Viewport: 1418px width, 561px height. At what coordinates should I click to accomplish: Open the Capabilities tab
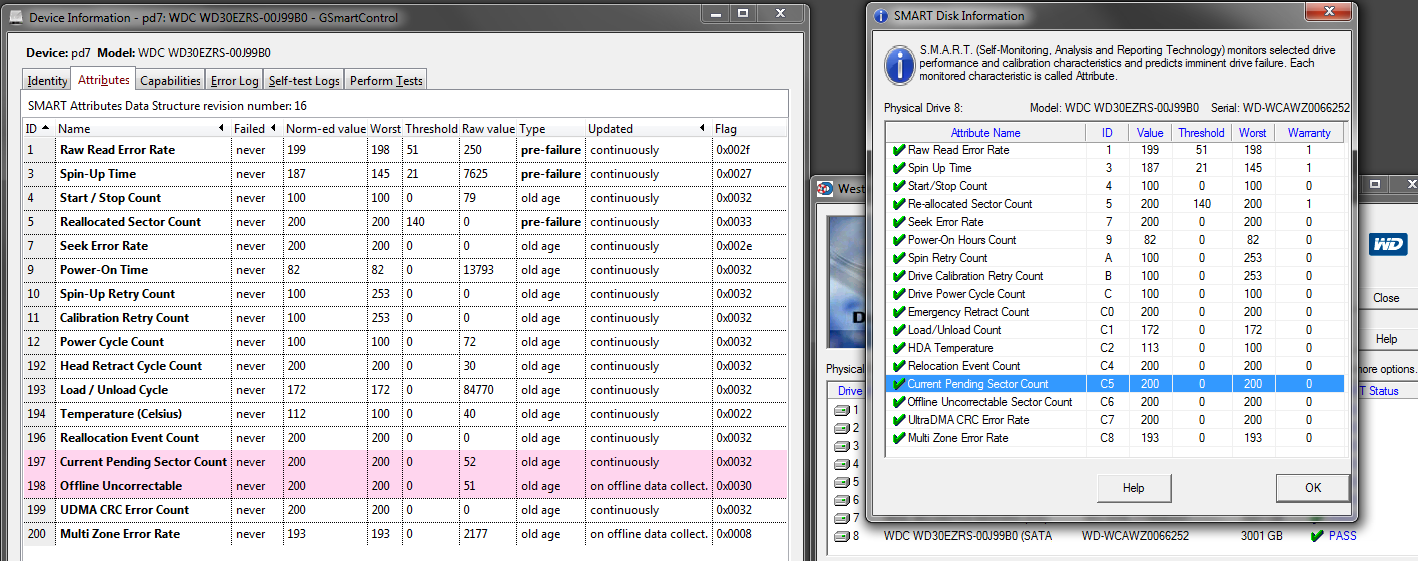(171, 81)
